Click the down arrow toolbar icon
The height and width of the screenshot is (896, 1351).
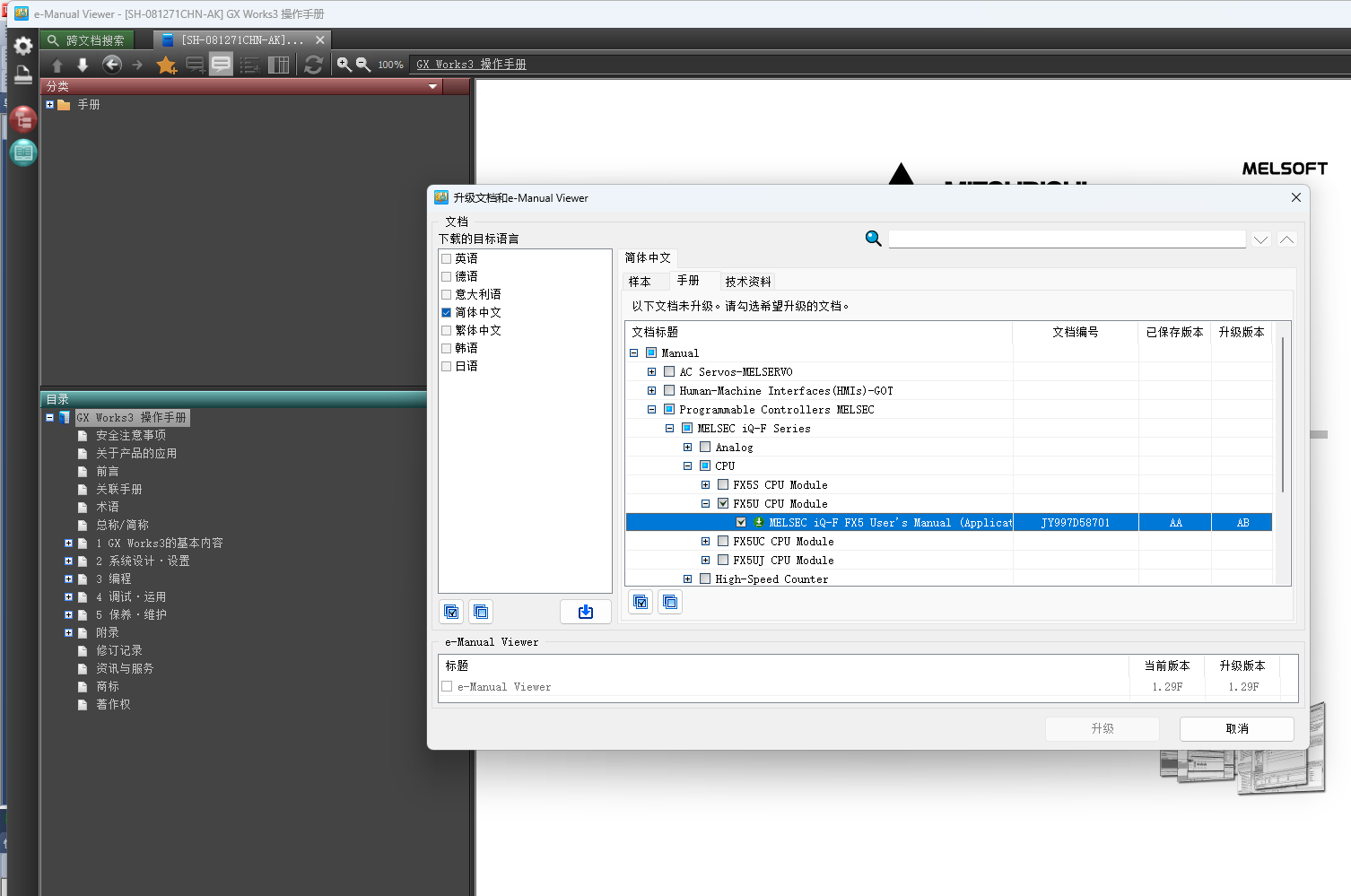(x=83, y=65)
